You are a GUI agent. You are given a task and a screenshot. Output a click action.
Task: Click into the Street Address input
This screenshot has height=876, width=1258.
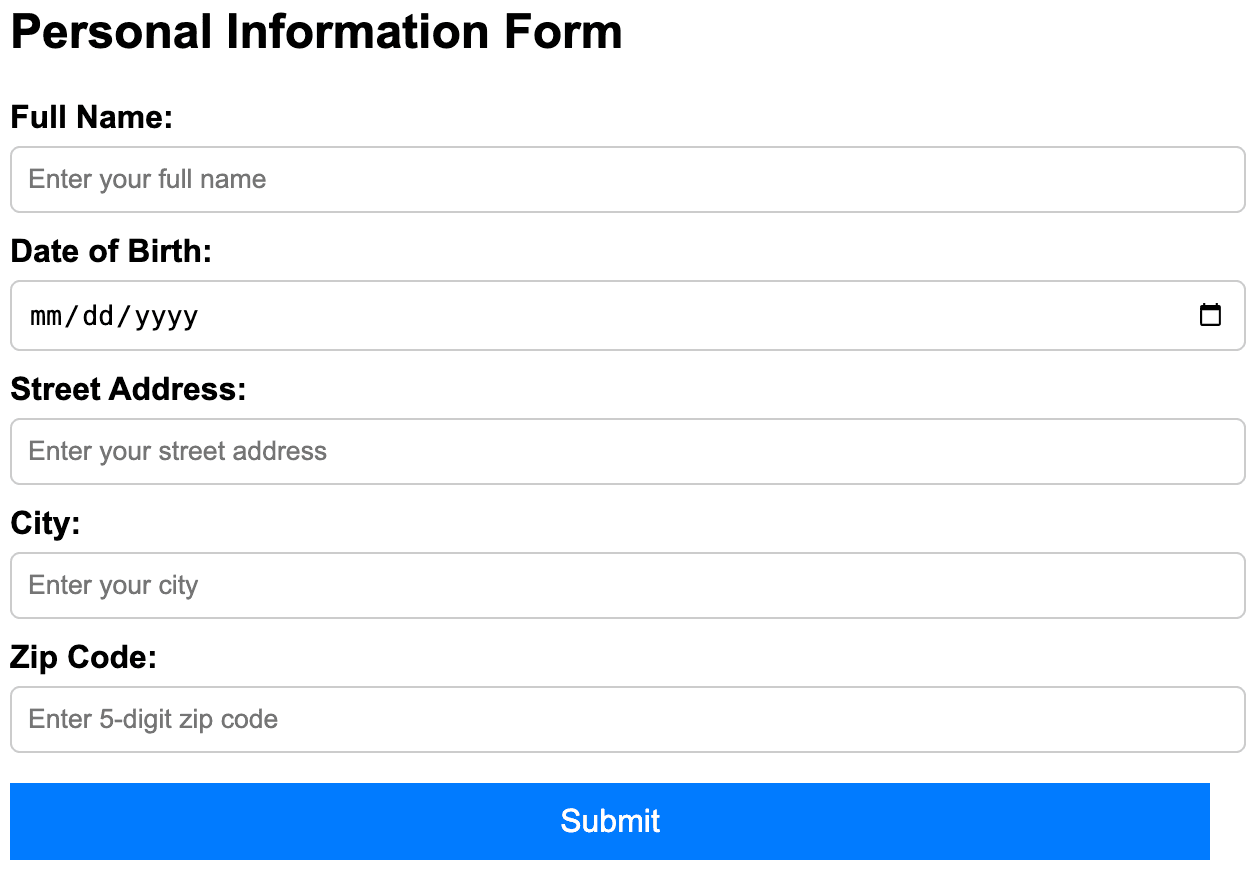coord(628,452)
